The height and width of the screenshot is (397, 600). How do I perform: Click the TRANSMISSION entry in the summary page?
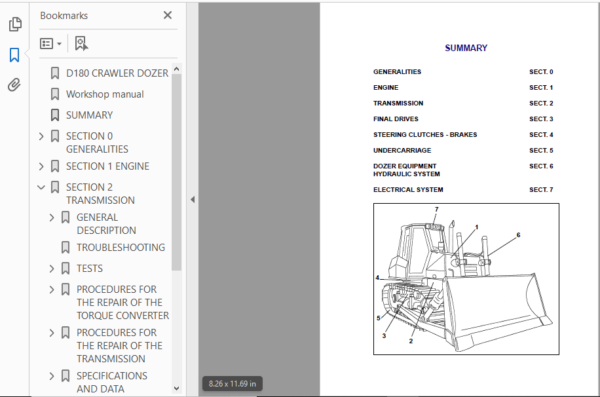(398, 103)
